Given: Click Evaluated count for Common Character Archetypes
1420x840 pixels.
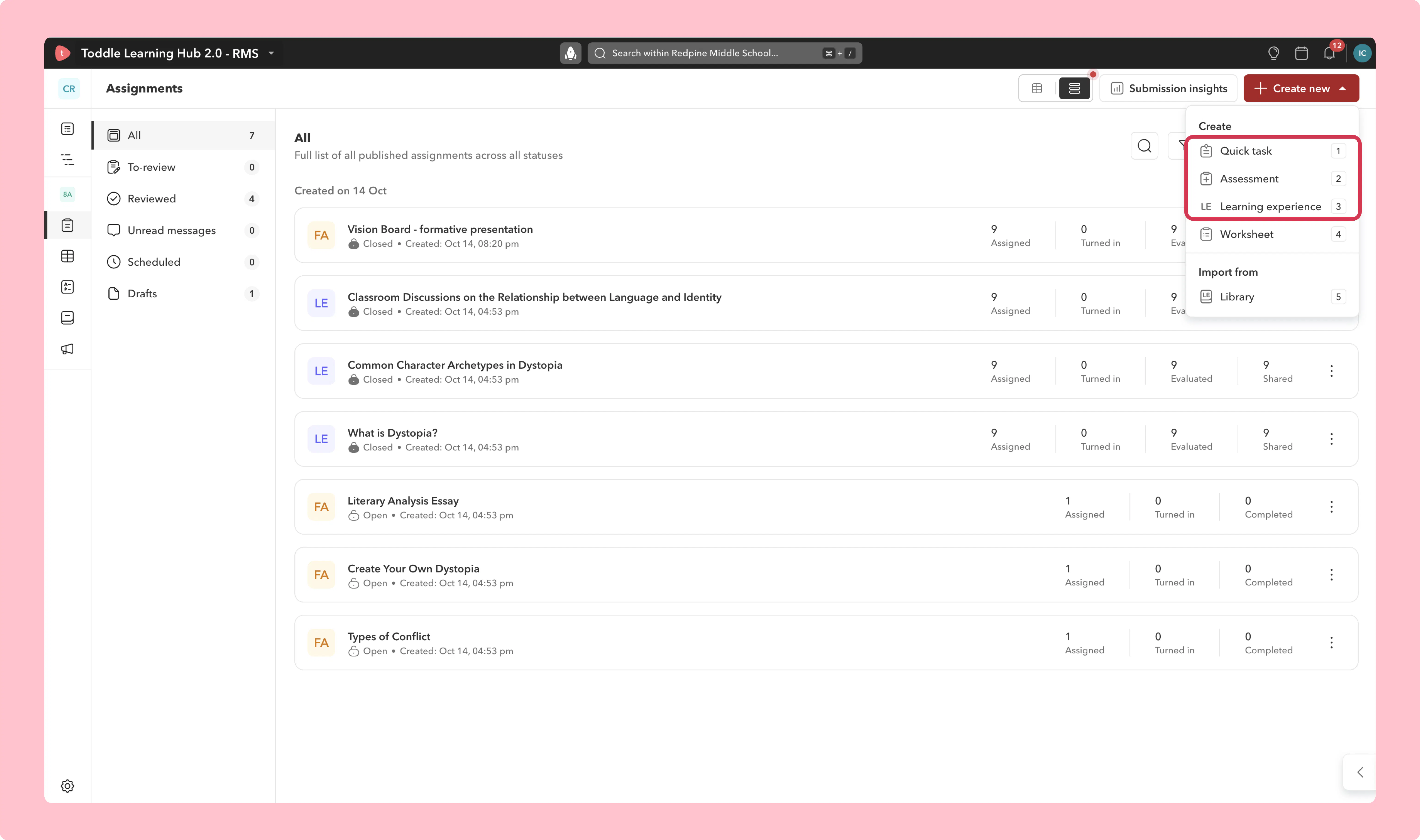Looking at the screenshot, I should [1191, 371].
